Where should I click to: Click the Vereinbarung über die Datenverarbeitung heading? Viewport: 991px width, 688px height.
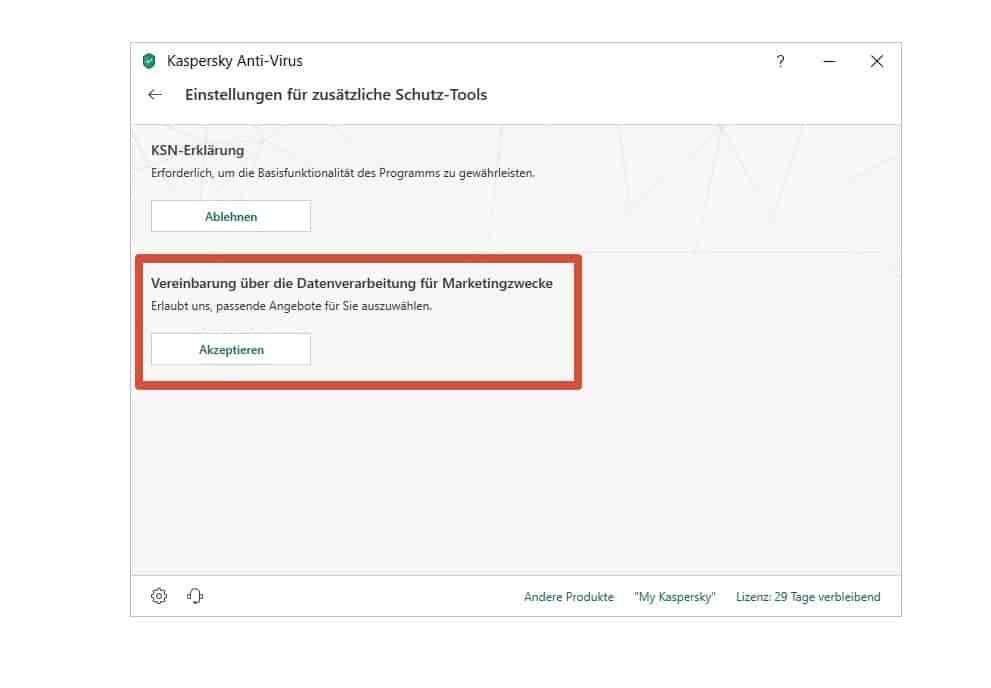pyautogui.click(x=351, y=283)
